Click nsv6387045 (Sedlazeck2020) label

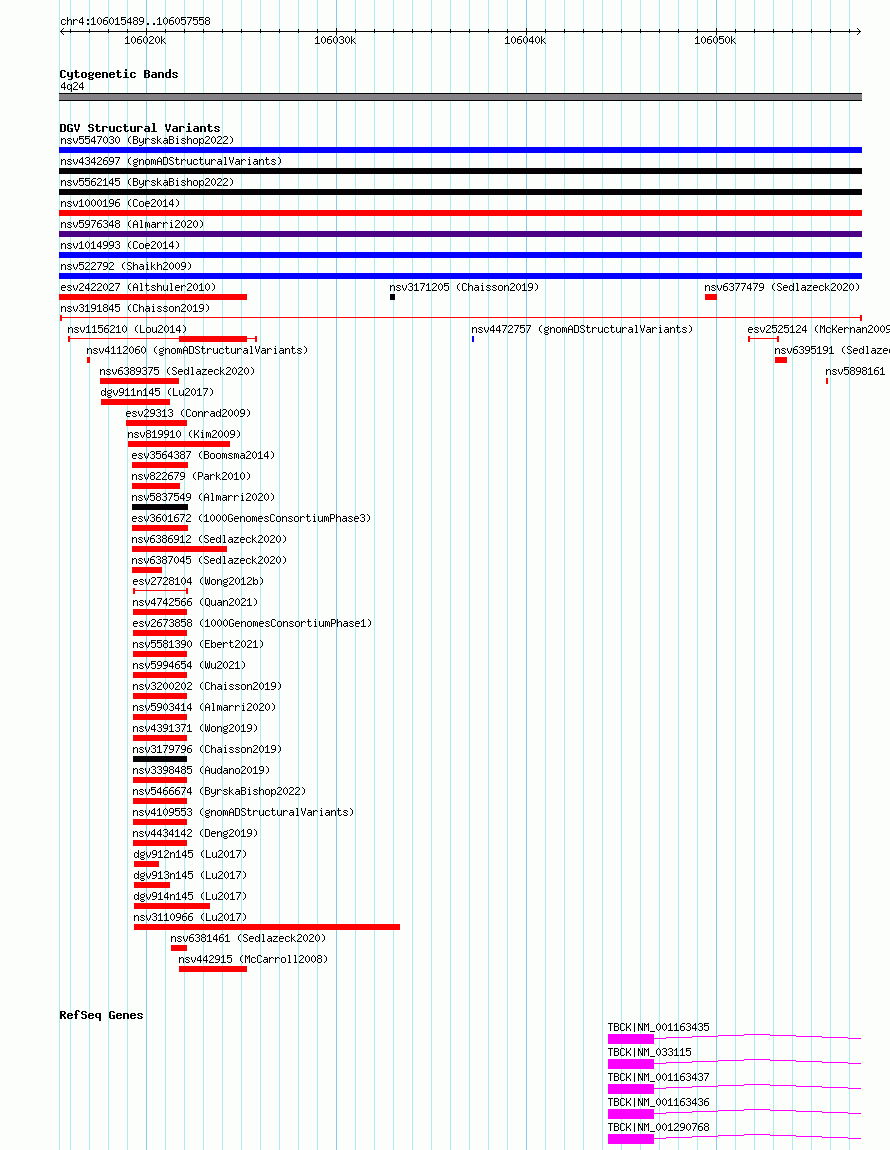pos(209,560)
